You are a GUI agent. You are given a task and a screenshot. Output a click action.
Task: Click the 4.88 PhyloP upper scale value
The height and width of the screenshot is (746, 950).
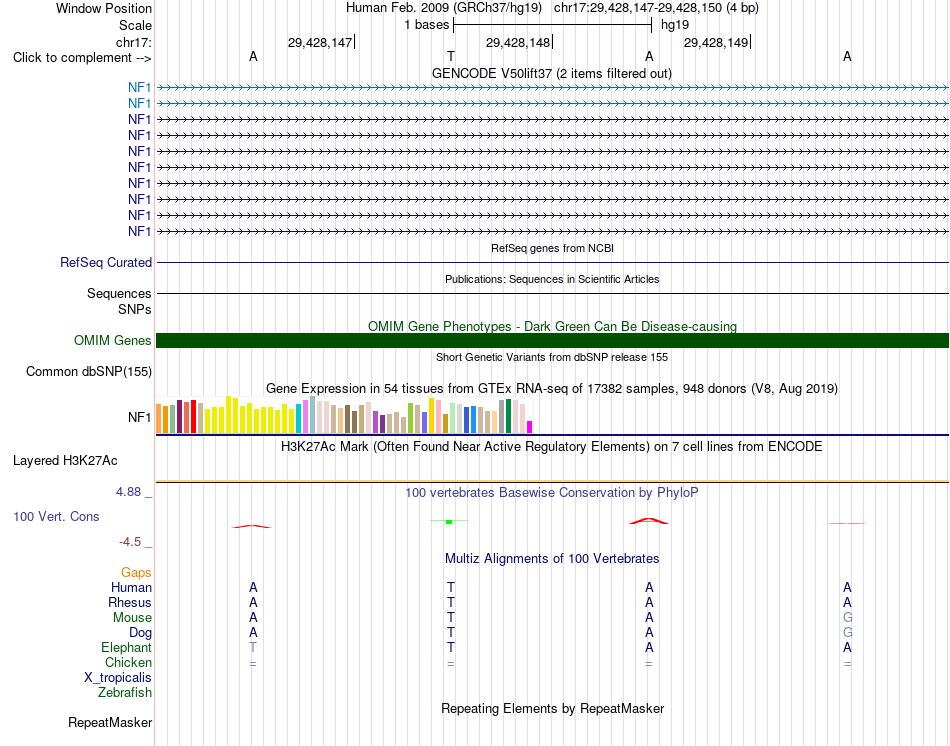(x=128, y=491)
